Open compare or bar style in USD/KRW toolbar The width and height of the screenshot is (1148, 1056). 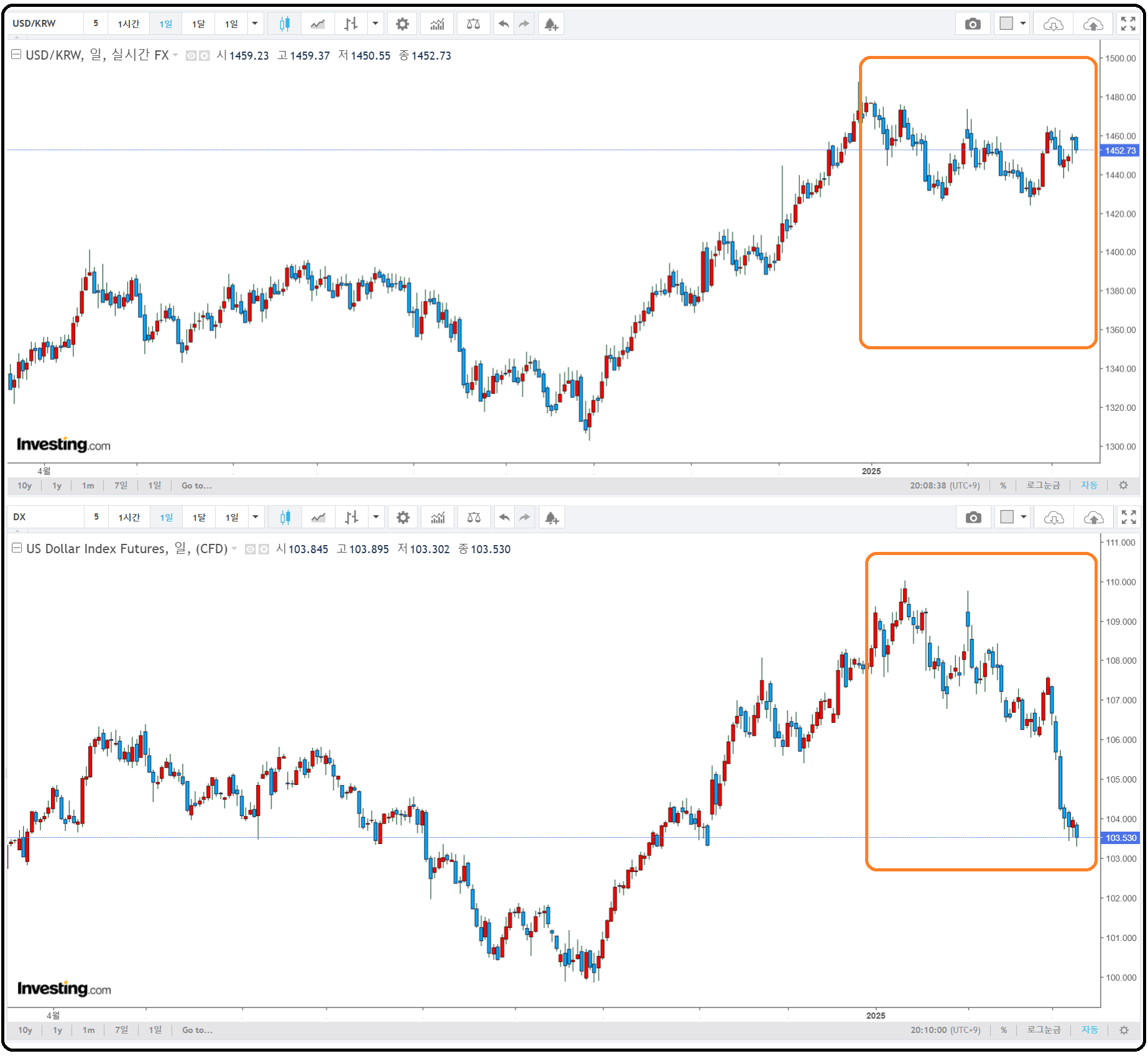click(351, 24)
